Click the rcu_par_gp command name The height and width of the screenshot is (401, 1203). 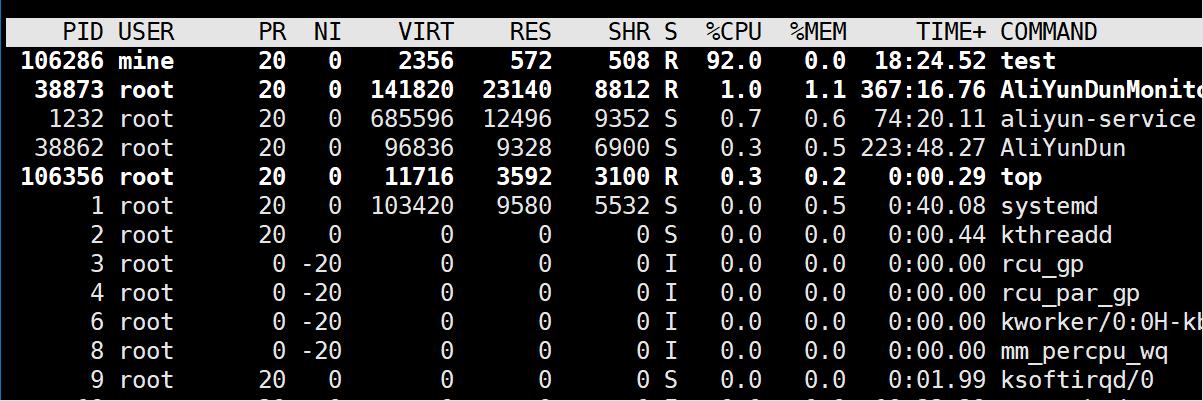tap(1071, 294)
